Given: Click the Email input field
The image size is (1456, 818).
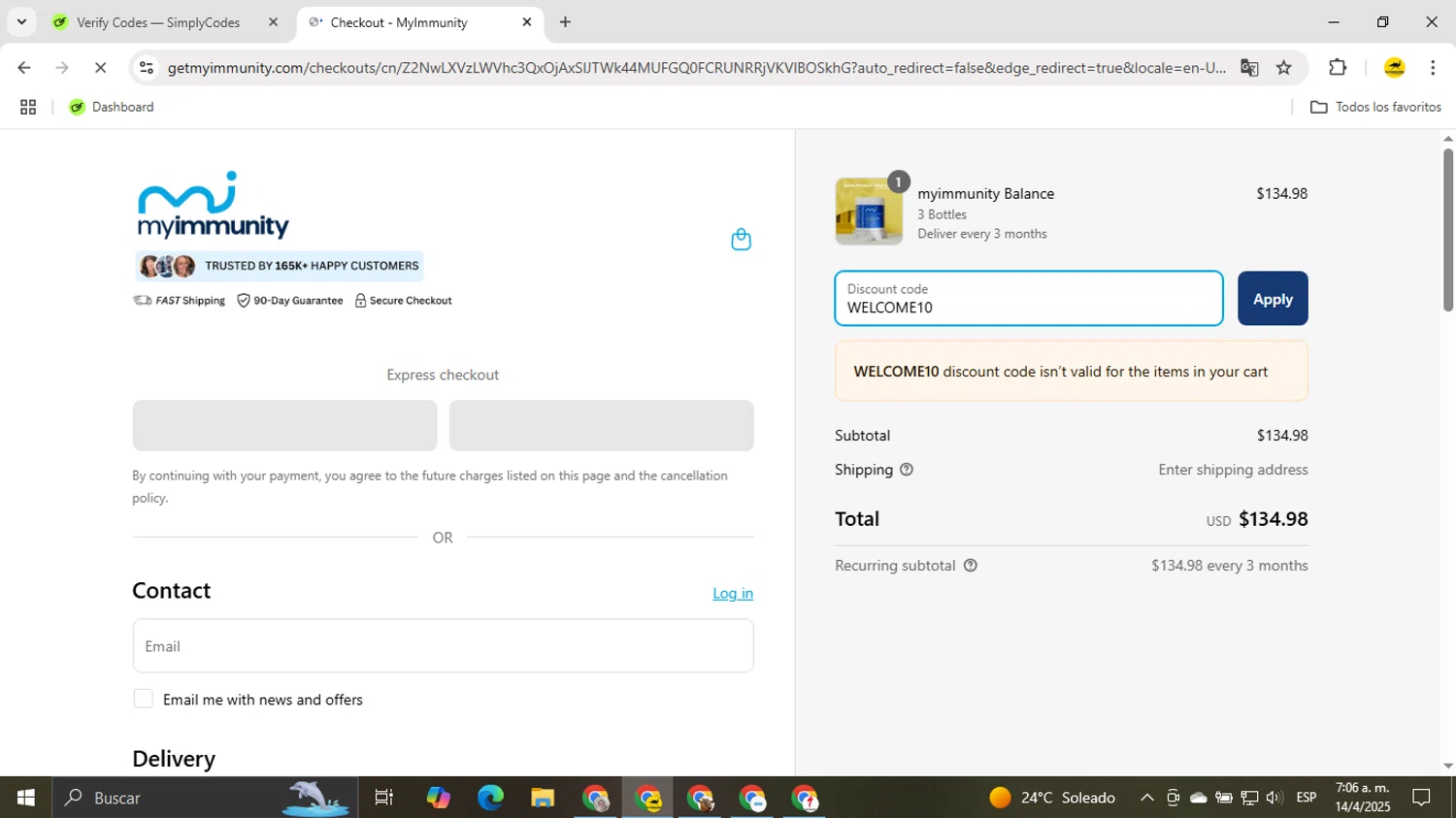Looking at the screenshot, I should pyautogui.click(x=443, y=646).
